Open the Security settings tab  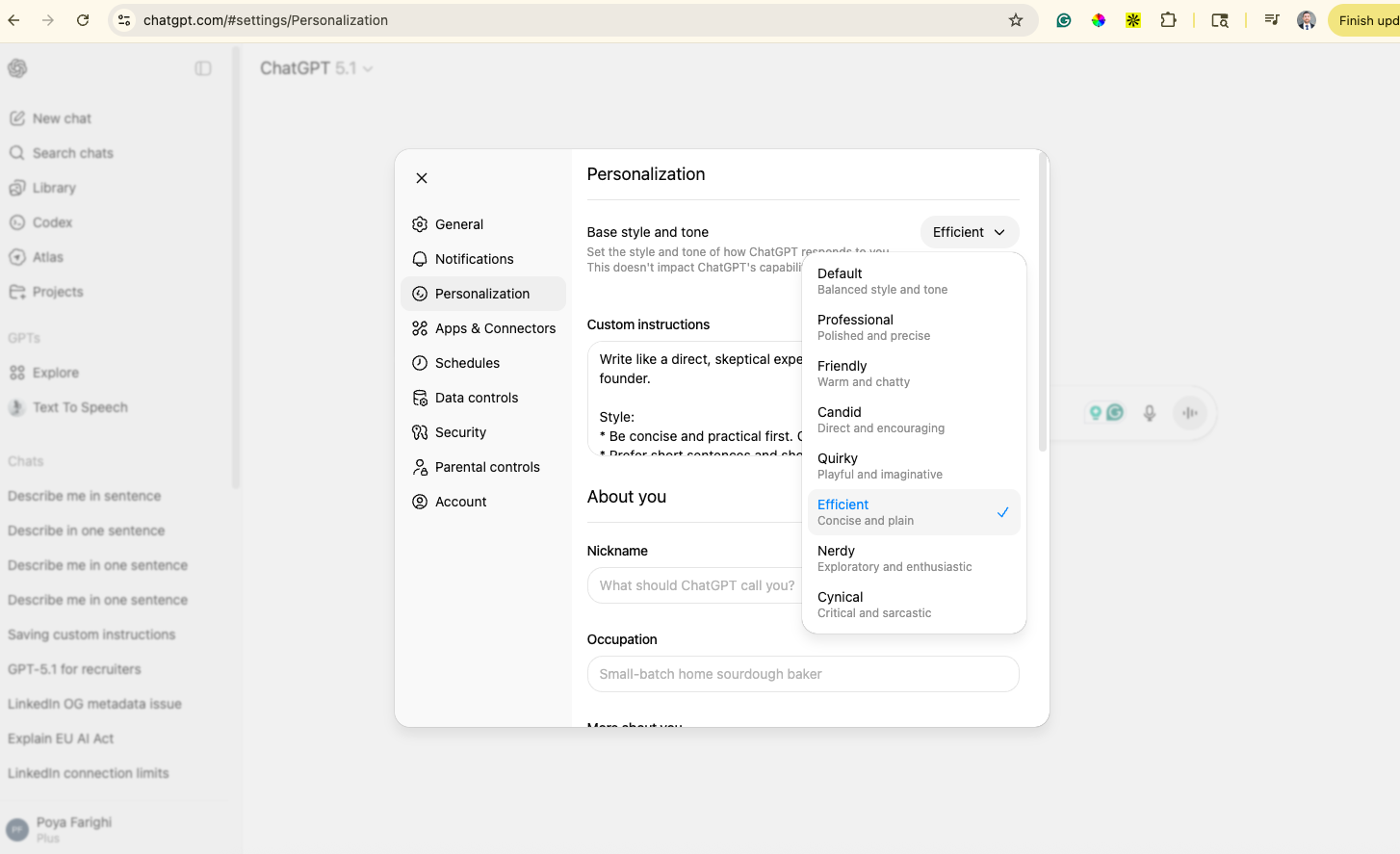(x=483, y=432)
